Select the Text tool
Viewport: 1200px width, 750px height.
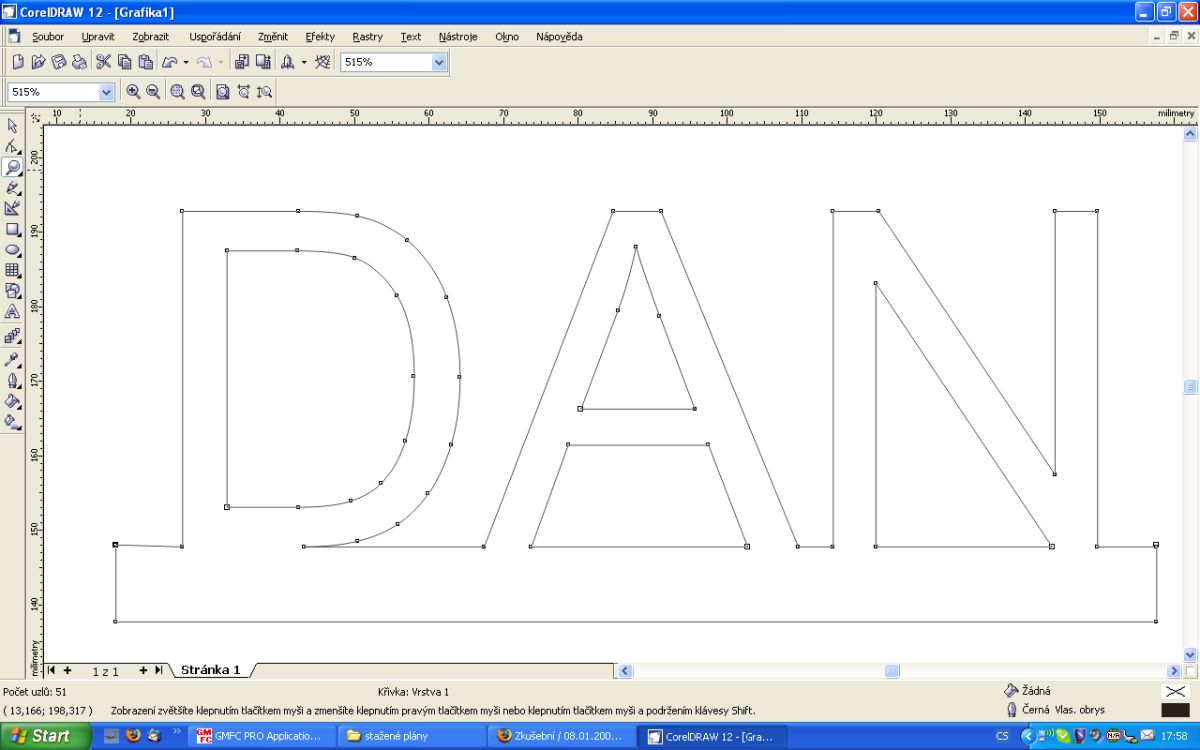tap(13, 312)
